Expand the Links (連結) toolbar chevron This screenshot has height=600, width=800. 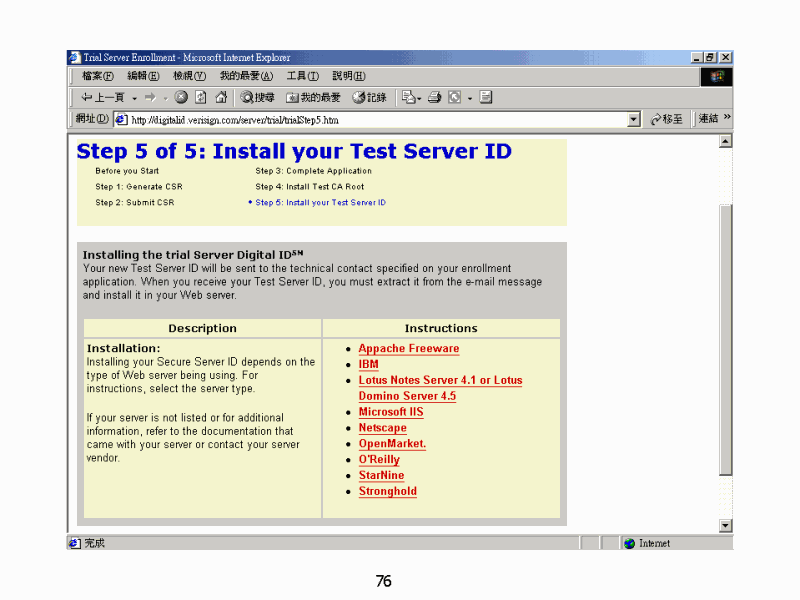pos(727,118)
